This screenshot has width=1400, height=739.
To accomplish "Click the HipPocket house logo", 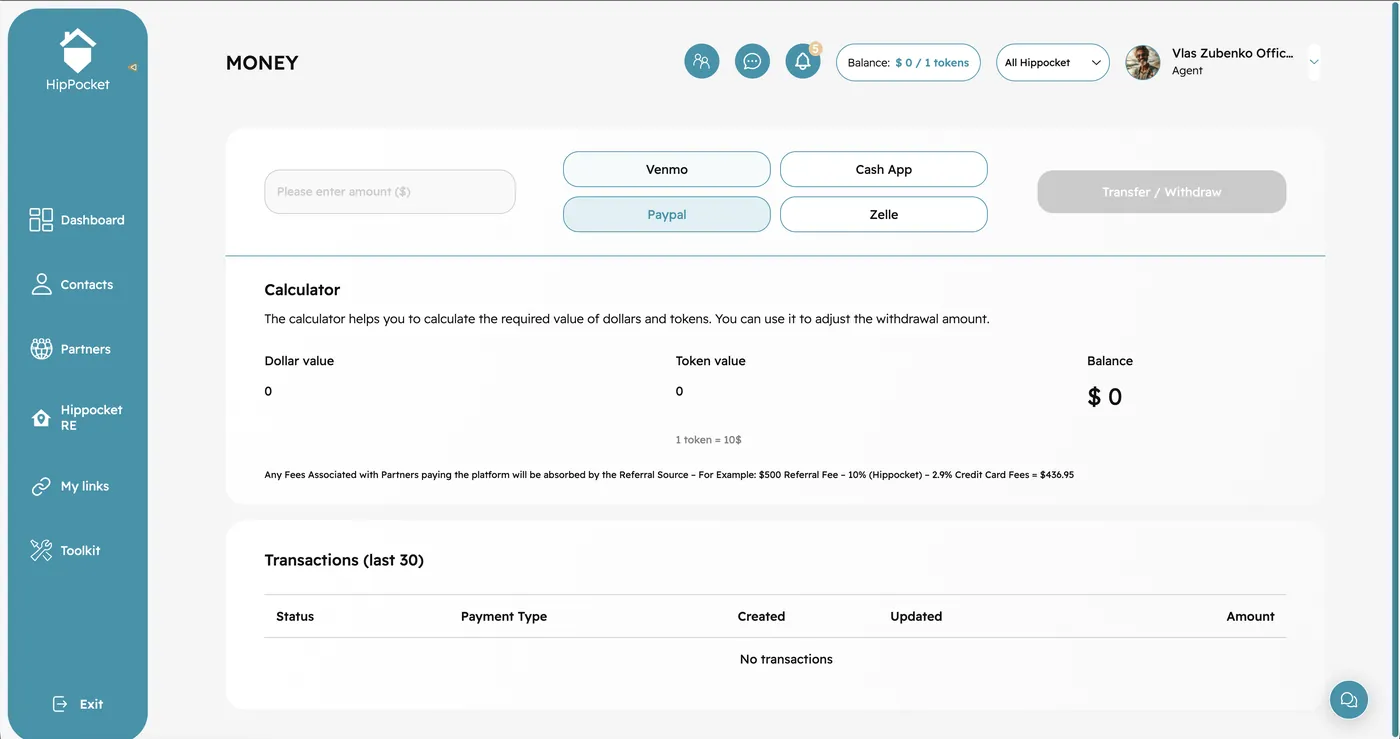I will click(78, 51).
